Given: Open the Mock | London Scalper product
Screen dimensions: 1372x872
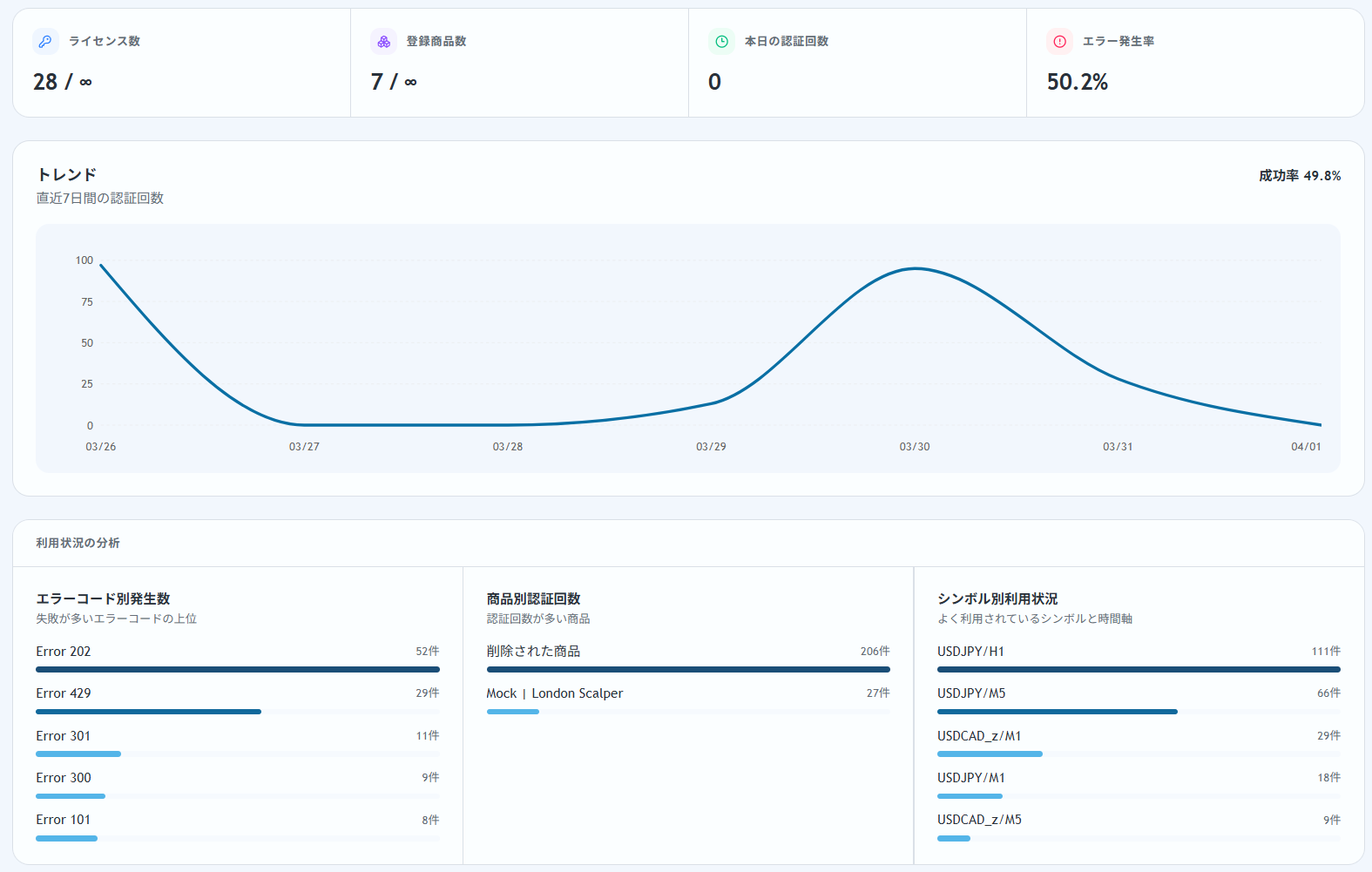Looking at the screenshot, I should tap(554, 693).
